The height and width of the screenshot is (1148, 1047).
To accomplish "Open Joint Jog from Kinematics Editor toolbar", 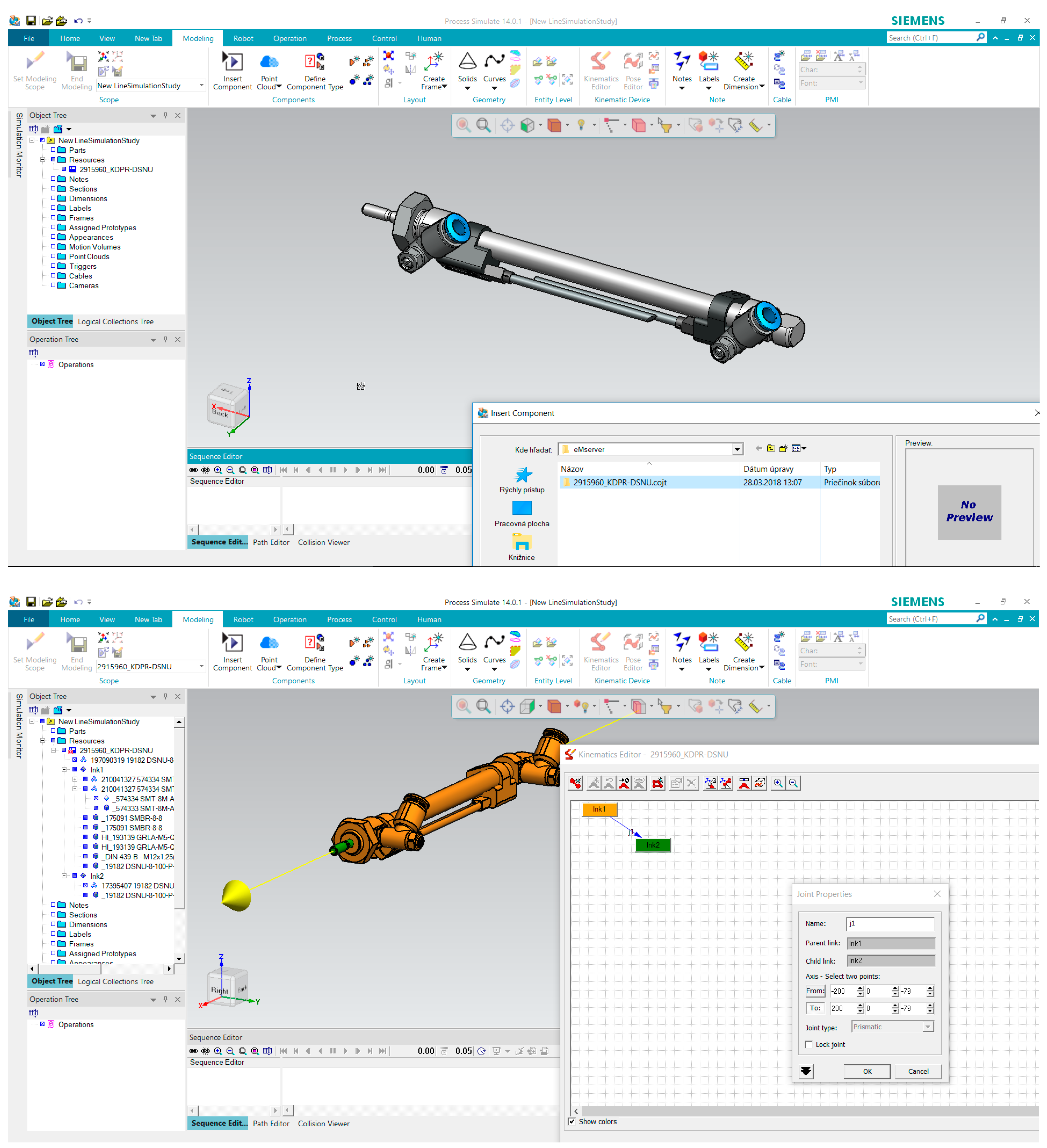I will [744, 783].
